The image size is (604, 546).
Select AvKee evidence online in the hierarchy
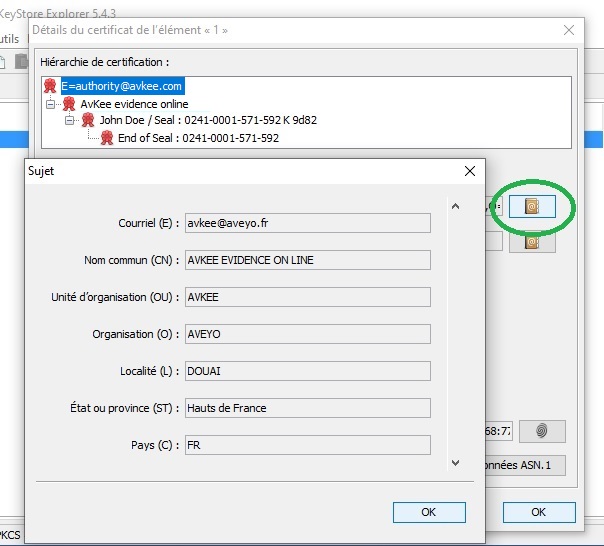134,104
